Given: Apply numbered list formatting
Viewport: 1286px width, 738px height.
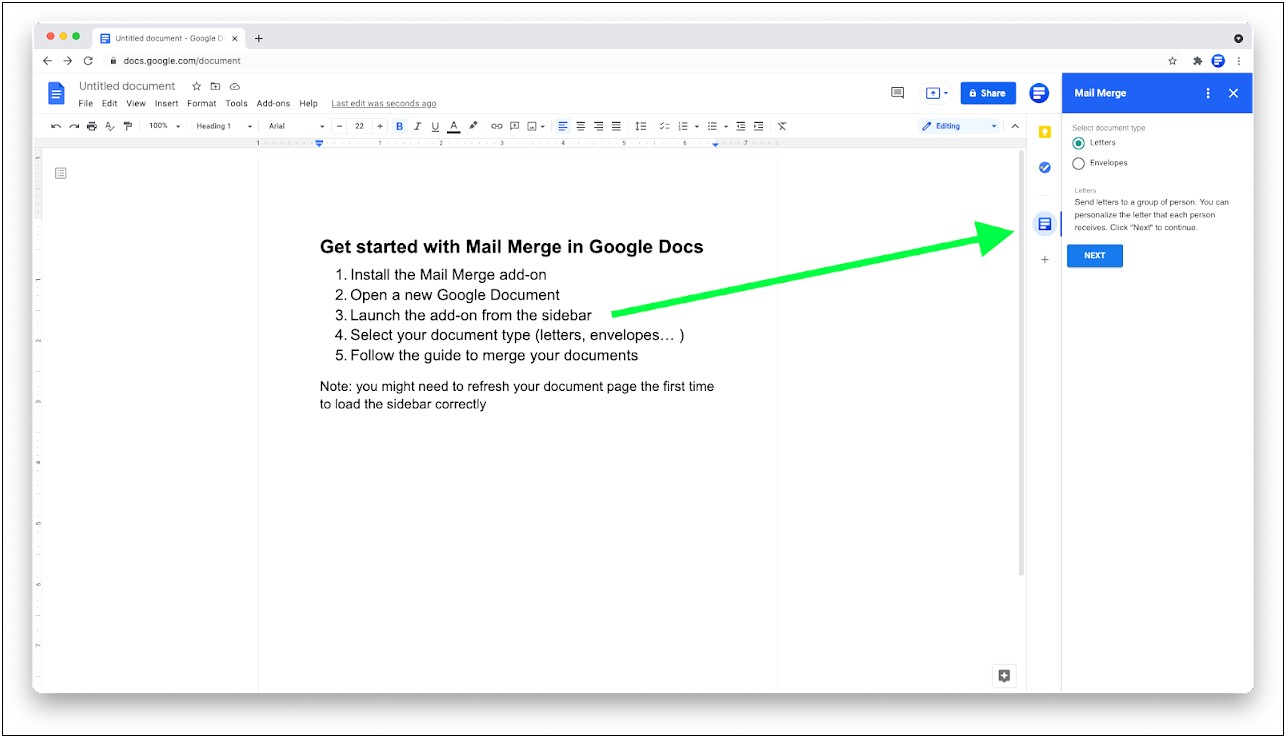Looking at the screenshot, I should point(684,126).
